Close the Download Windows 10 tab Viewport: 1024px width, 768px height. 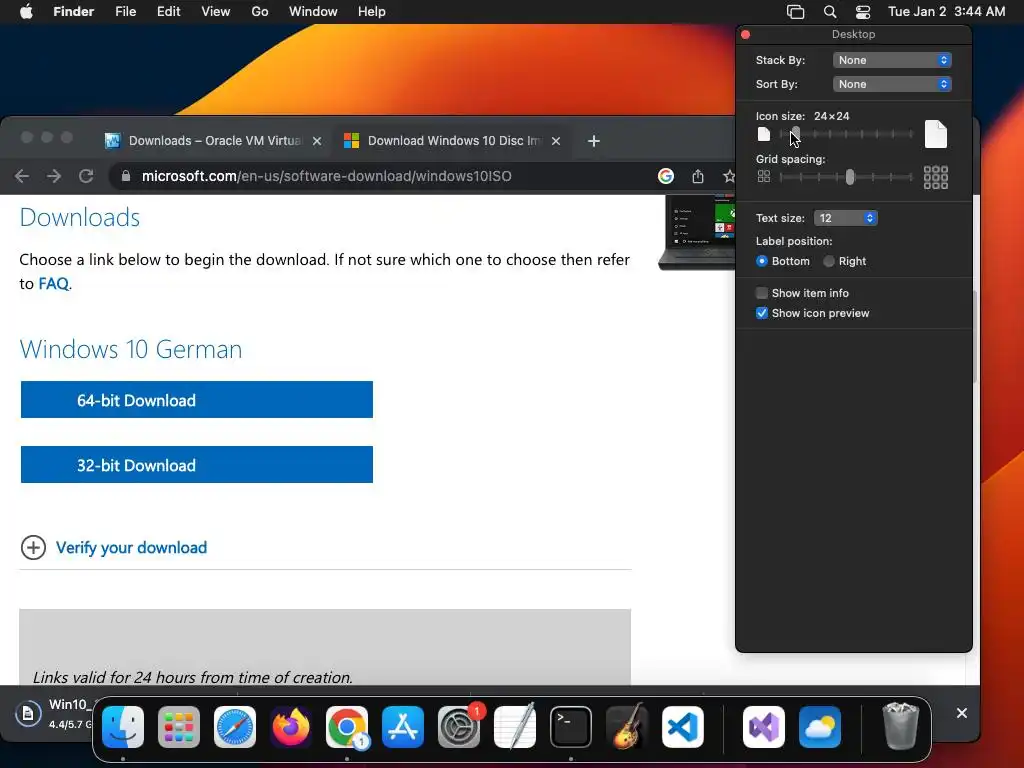[556, 141]
